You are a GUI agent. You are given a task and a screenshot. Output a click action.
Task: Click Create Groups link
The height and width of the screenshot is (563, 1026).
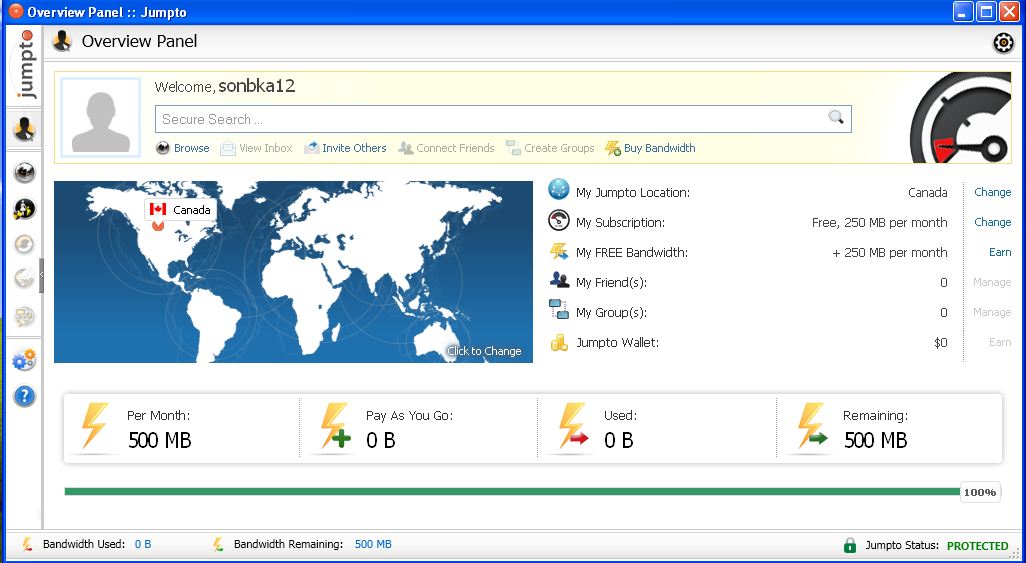coord(559,148)
